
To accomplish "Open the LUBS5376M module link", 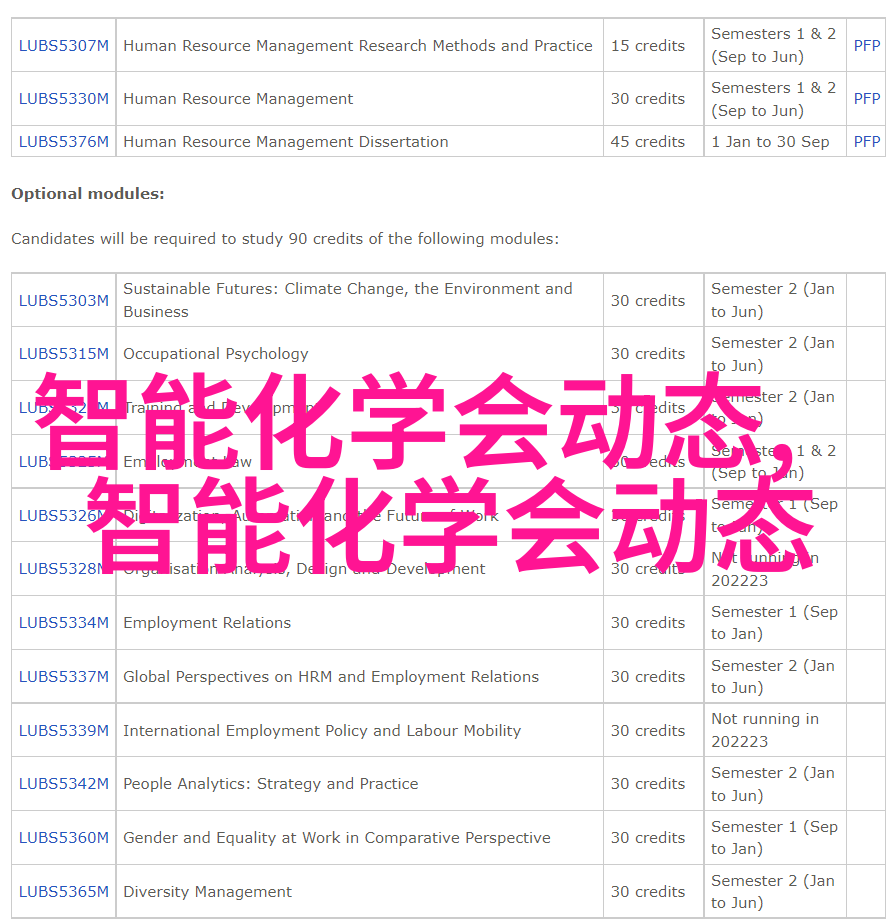I will (x=64, y=142).
